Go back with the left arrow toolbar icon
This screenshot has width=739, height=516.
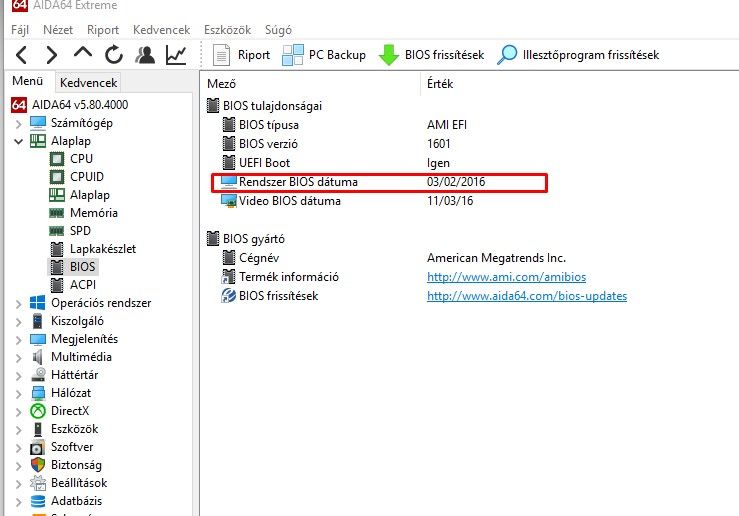[x=21, y=55]
